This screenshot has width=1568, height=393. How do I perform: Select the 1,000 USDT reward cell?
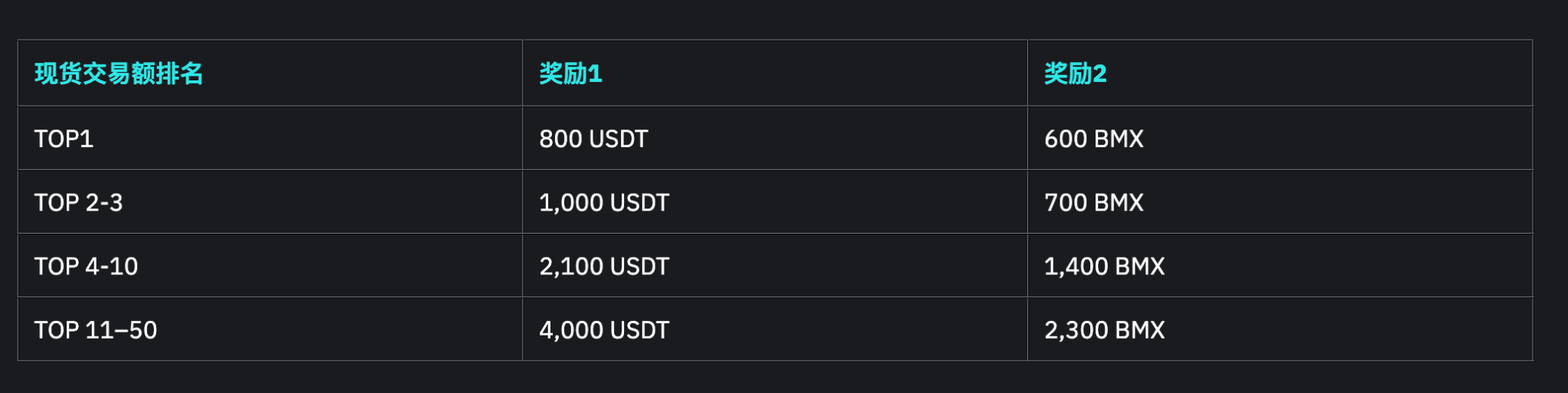(604, 202)
